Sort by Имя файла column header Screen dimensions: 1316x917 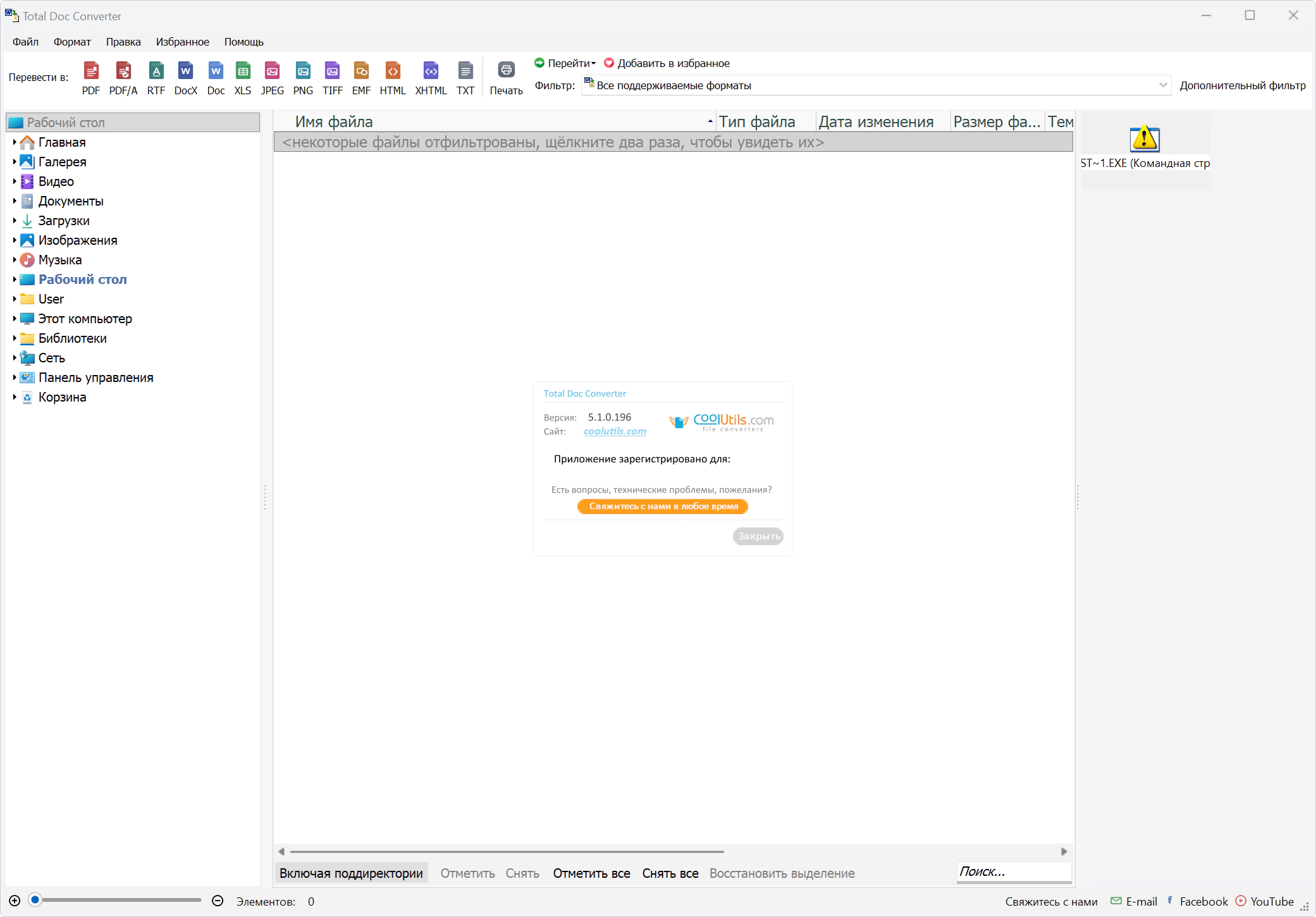(x=495, y=121)
